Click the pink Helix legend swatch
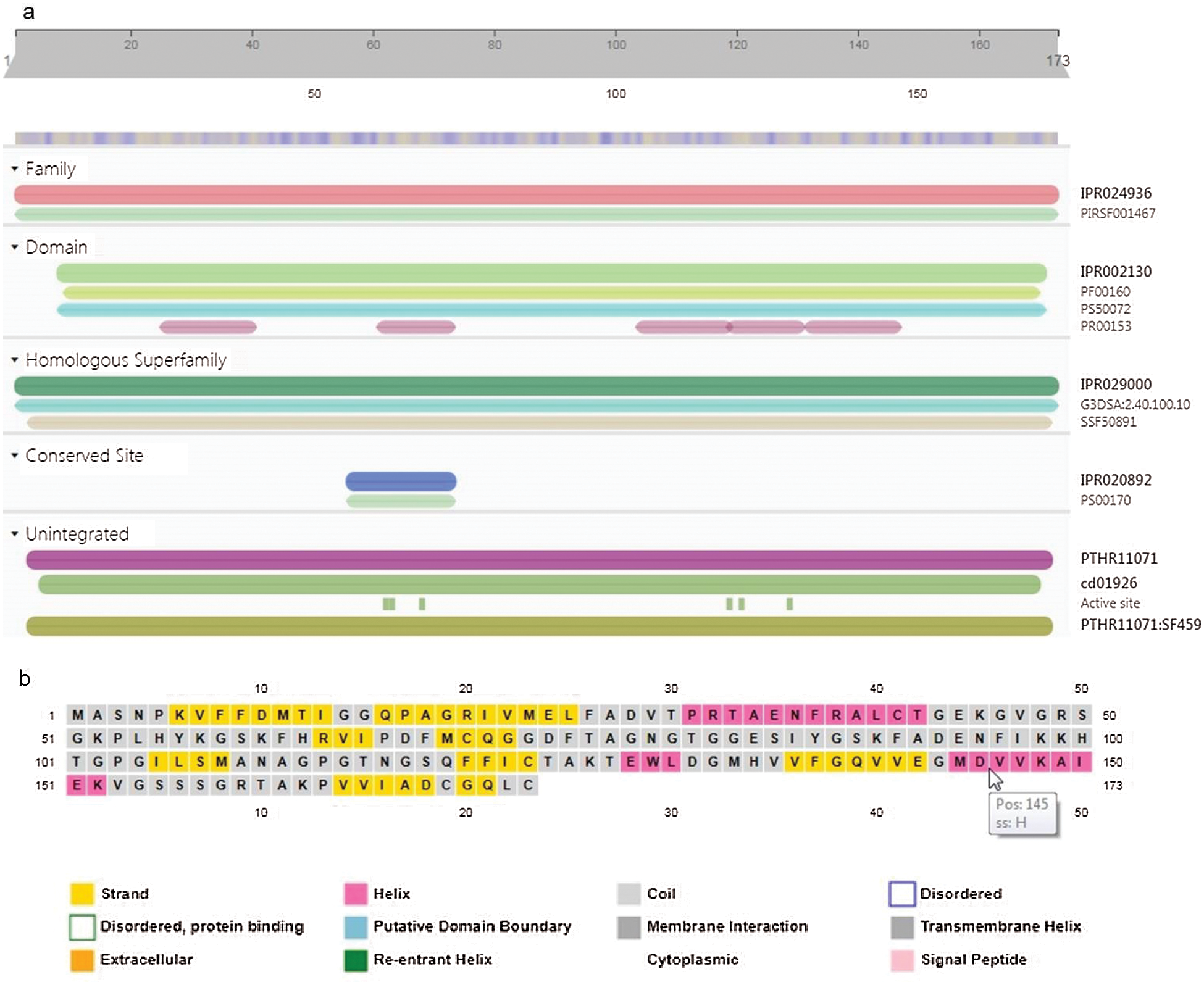The width and height of the screenshot is (1204, 982). coord(355,893)
